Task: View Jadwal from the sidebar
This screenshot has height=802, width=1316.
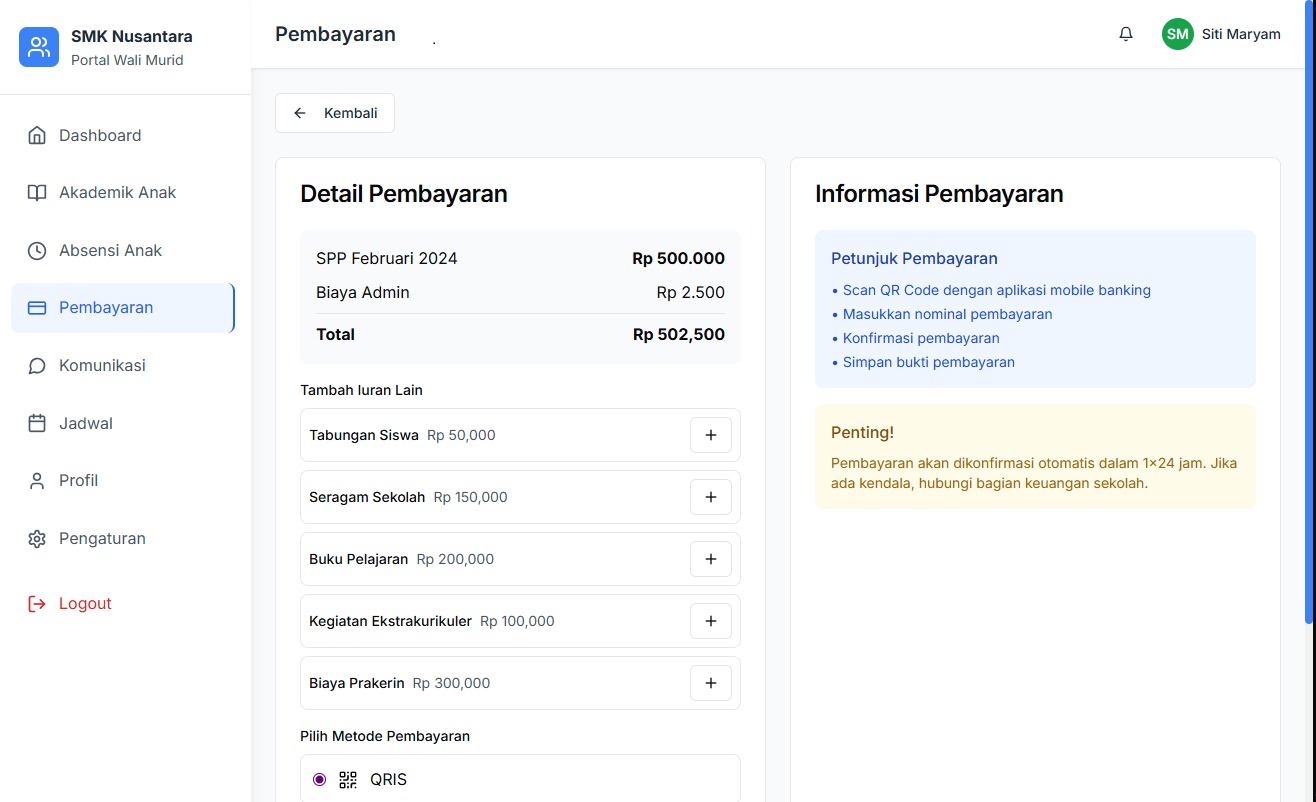Action: click(x=86, y=423)
